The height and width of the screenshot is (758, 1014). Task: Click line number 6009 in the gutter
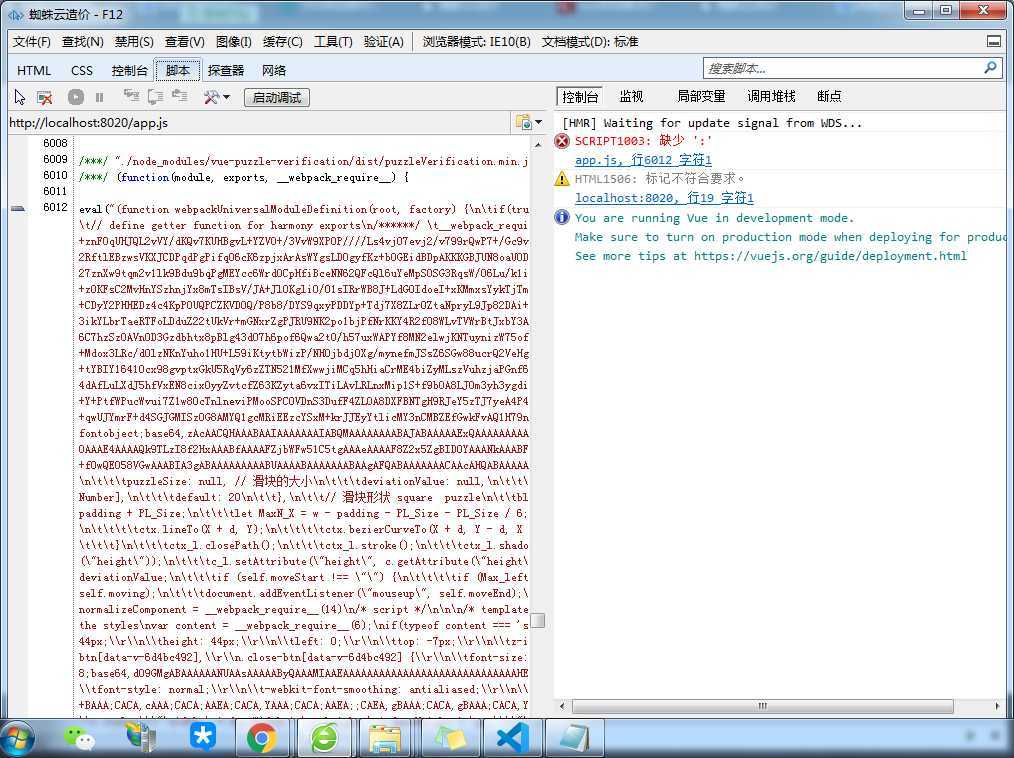tap(55, 159)
